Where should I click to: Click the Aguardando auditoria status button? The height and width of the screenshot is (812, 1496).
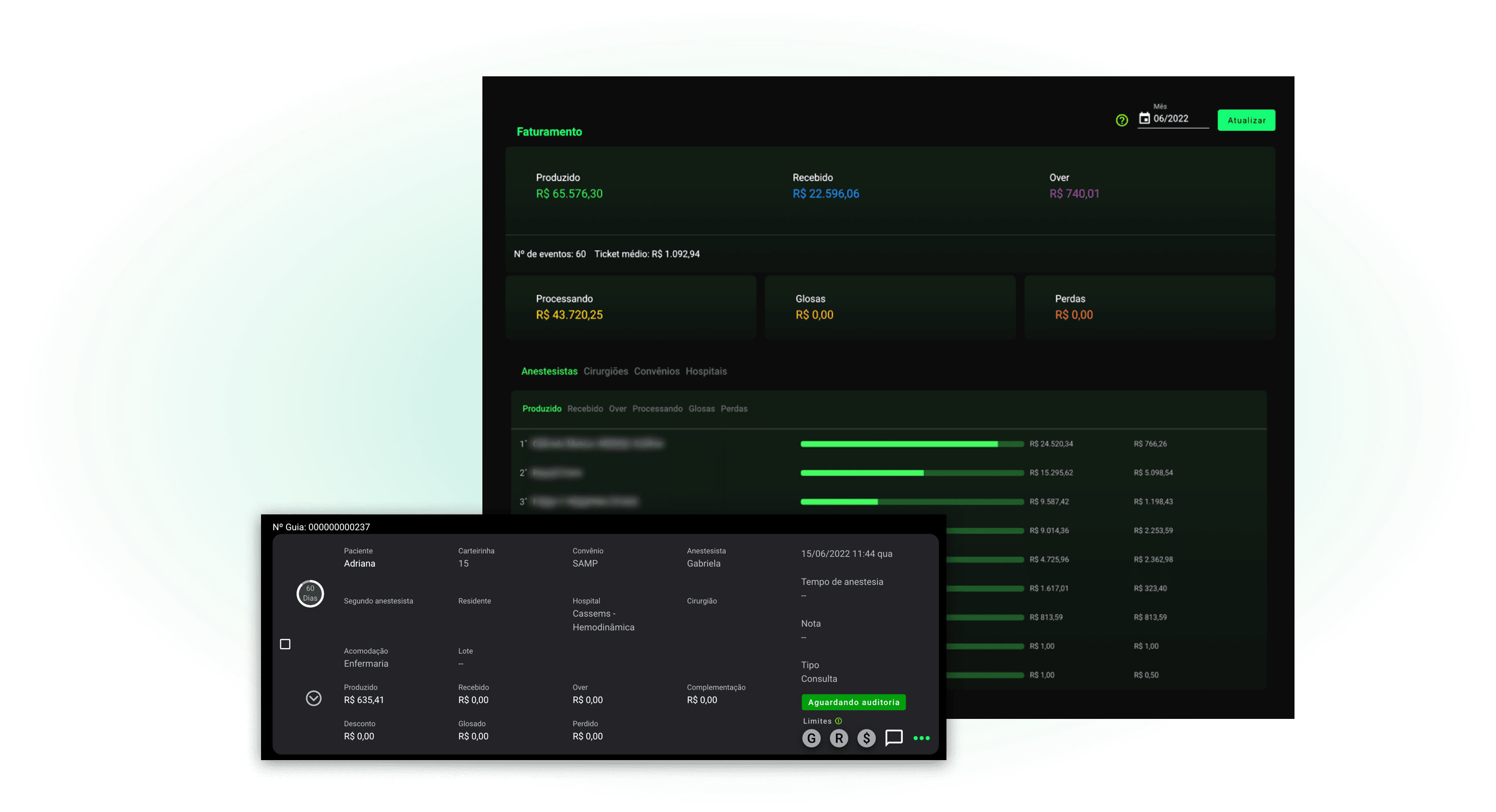pyautogui.click(x=854, y=702)
